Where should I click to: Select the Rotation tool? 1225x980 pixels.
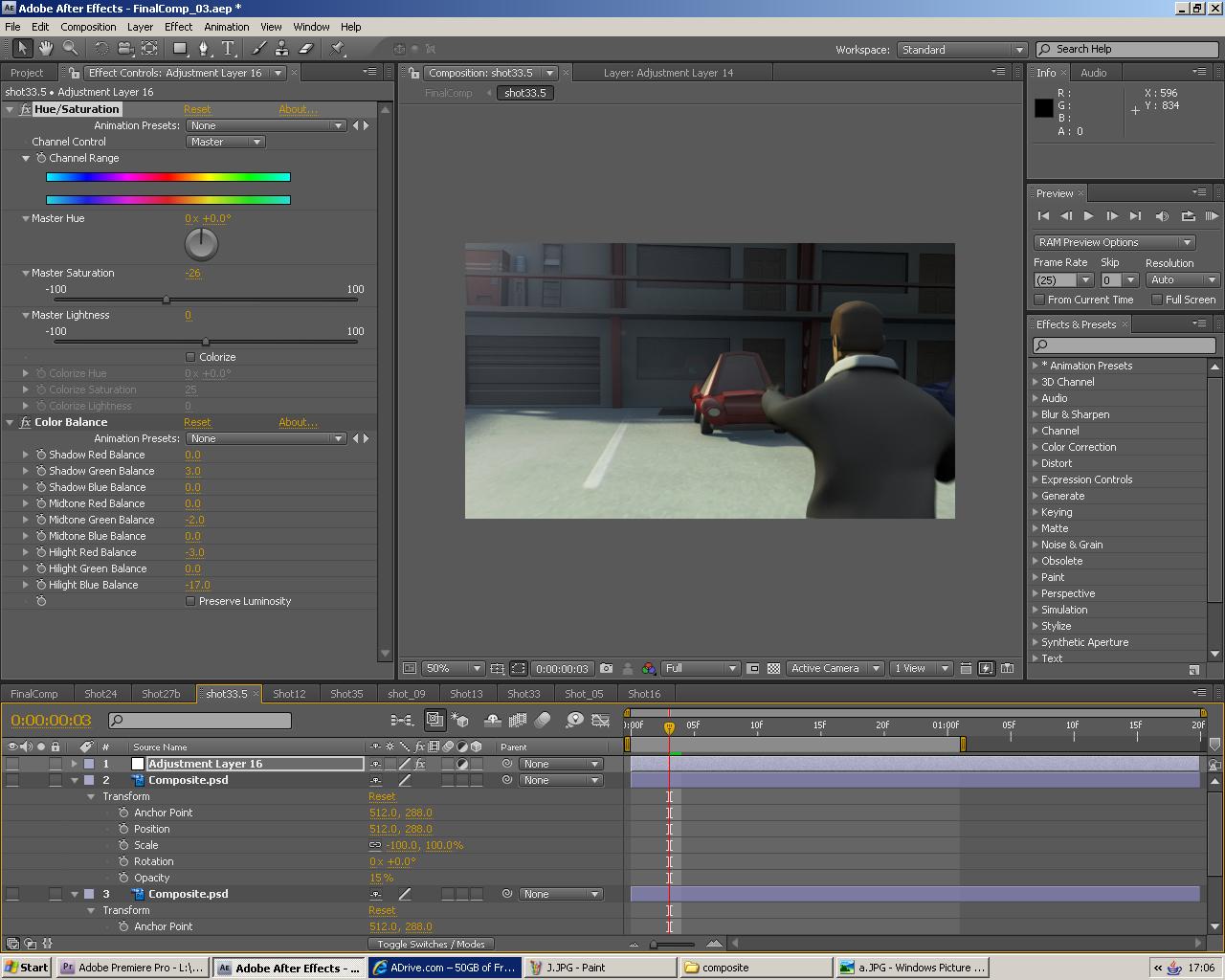101,48
